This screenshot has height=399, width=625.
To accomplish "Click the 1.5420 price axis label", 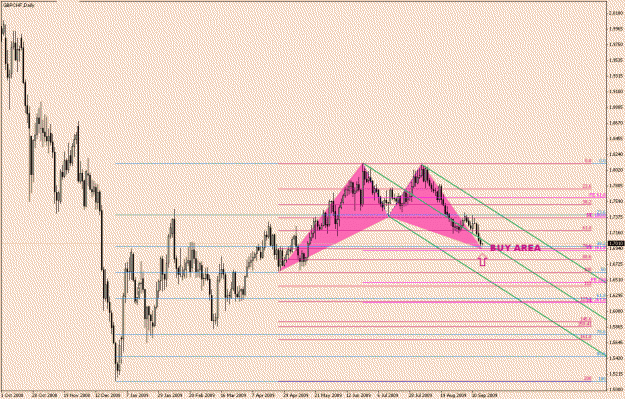I will [616, 358].
